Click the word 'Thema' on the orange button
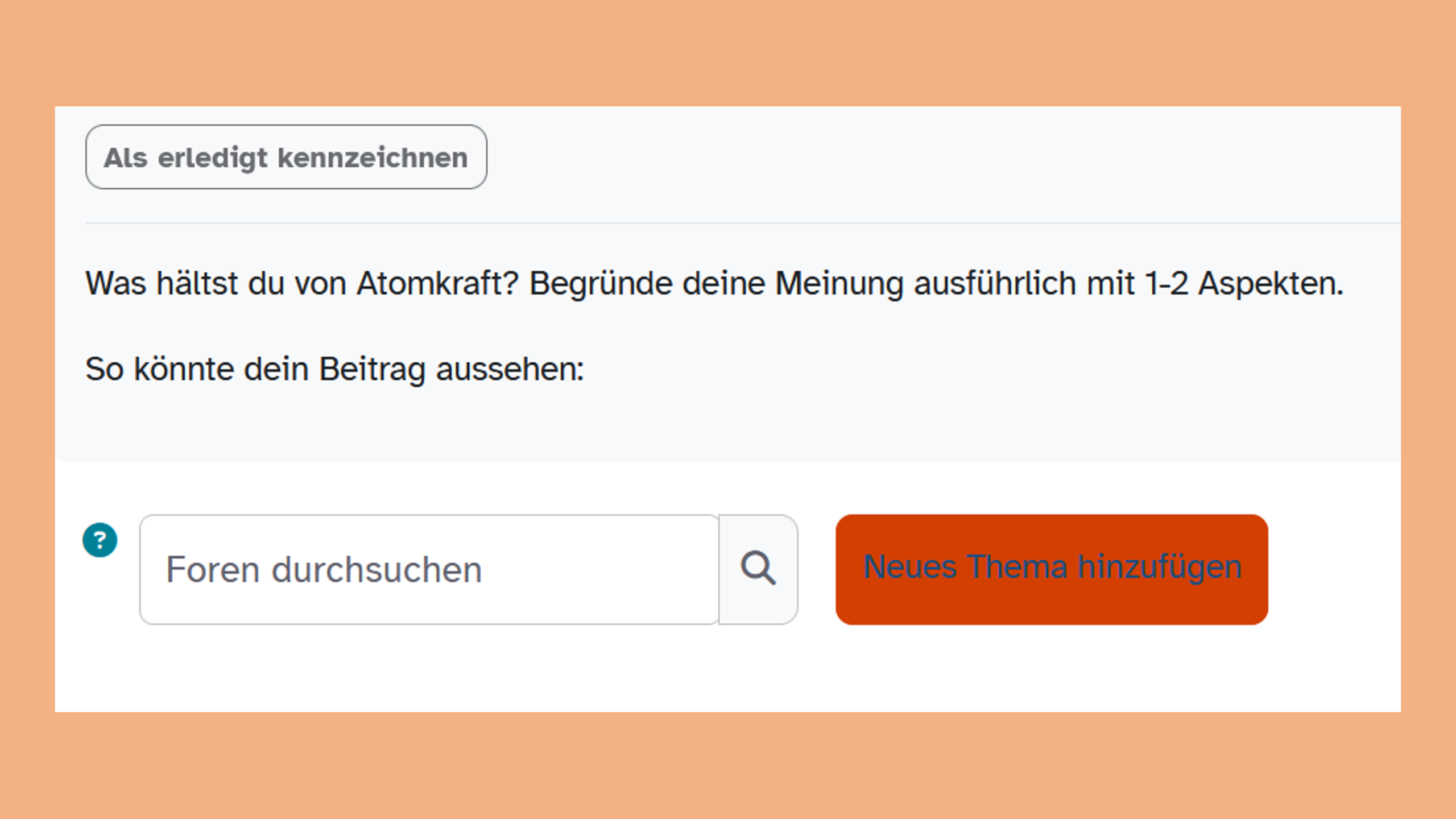 point(1017,567)
